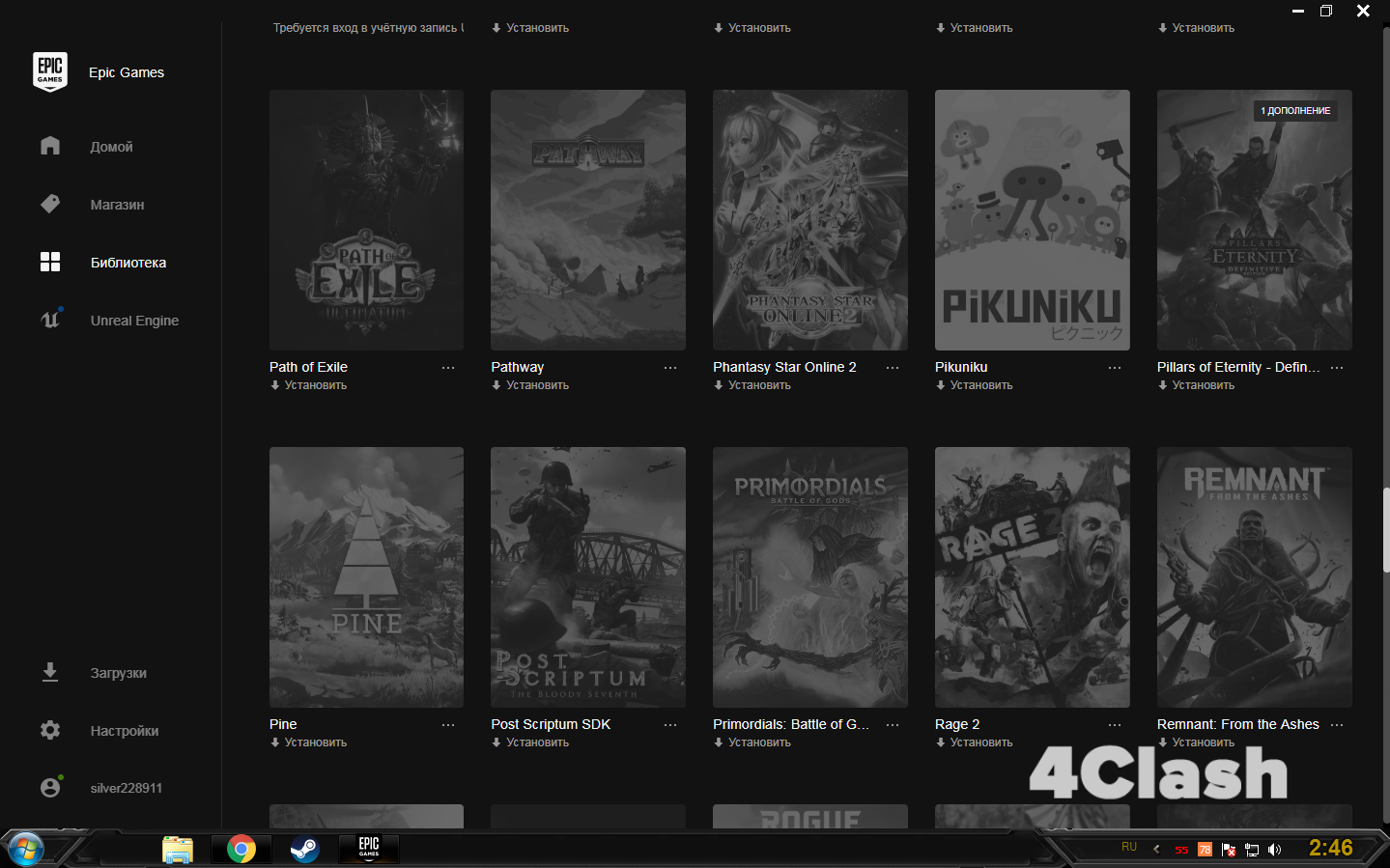Click the Магазин store tag icon
1390x868 pixels.
[50, 204]
